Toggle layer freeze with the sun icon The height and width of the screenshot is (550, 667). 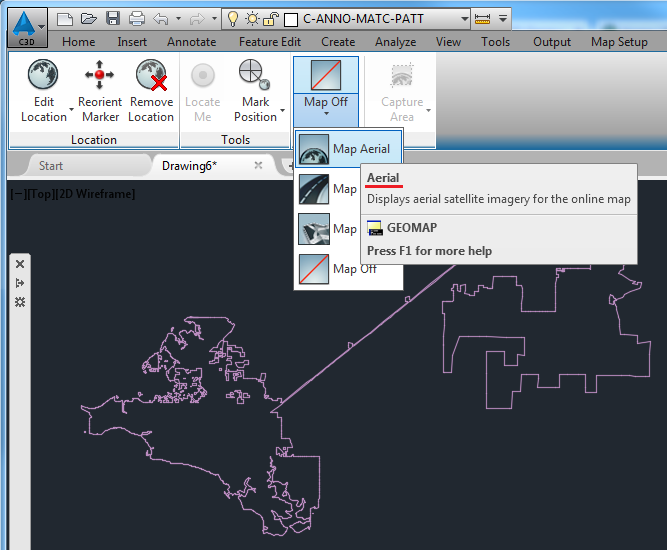pos(252,19)
